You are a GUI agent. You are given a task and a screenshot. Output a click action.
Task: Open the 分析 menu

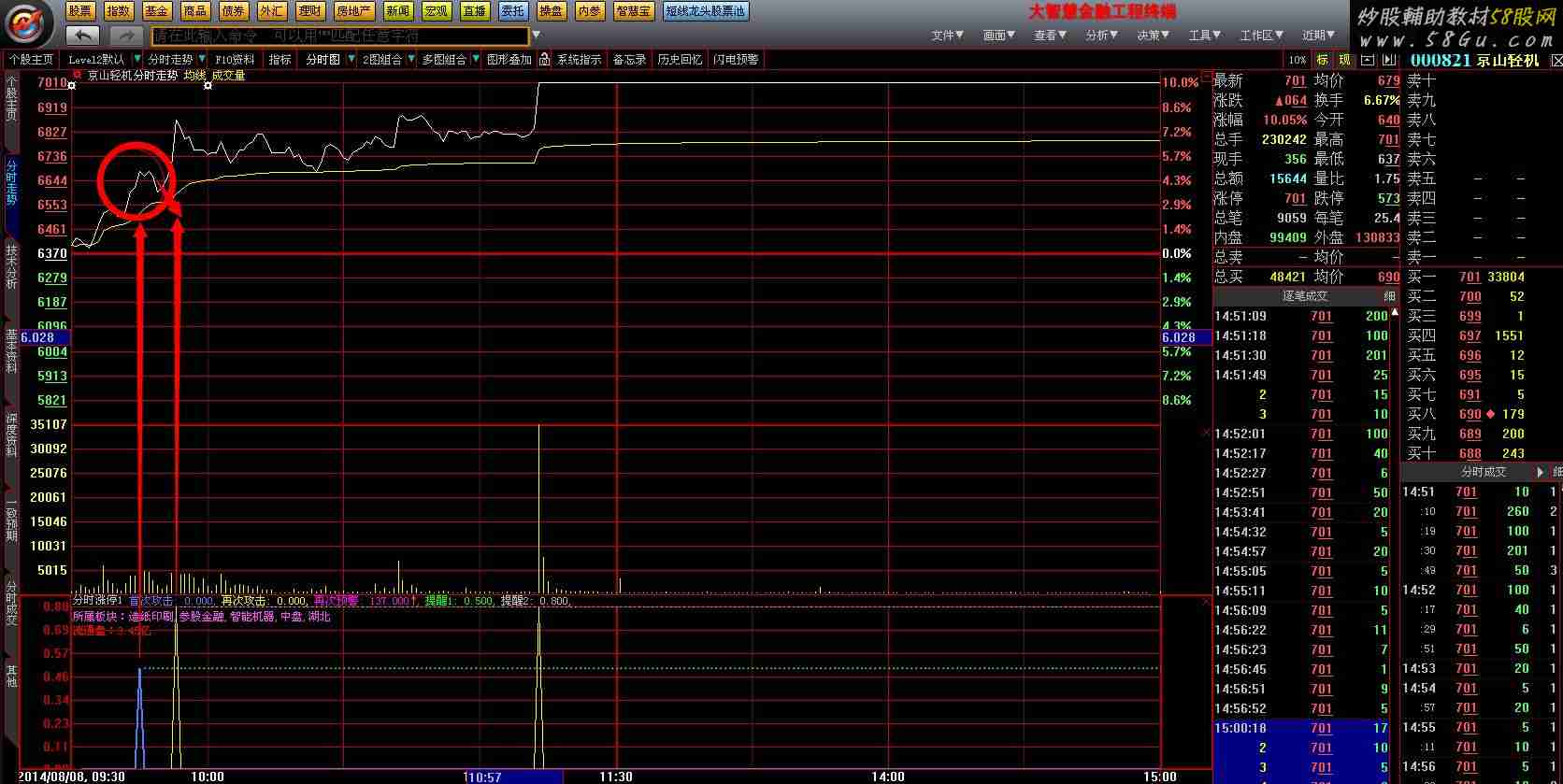(x=1101, y=35)
